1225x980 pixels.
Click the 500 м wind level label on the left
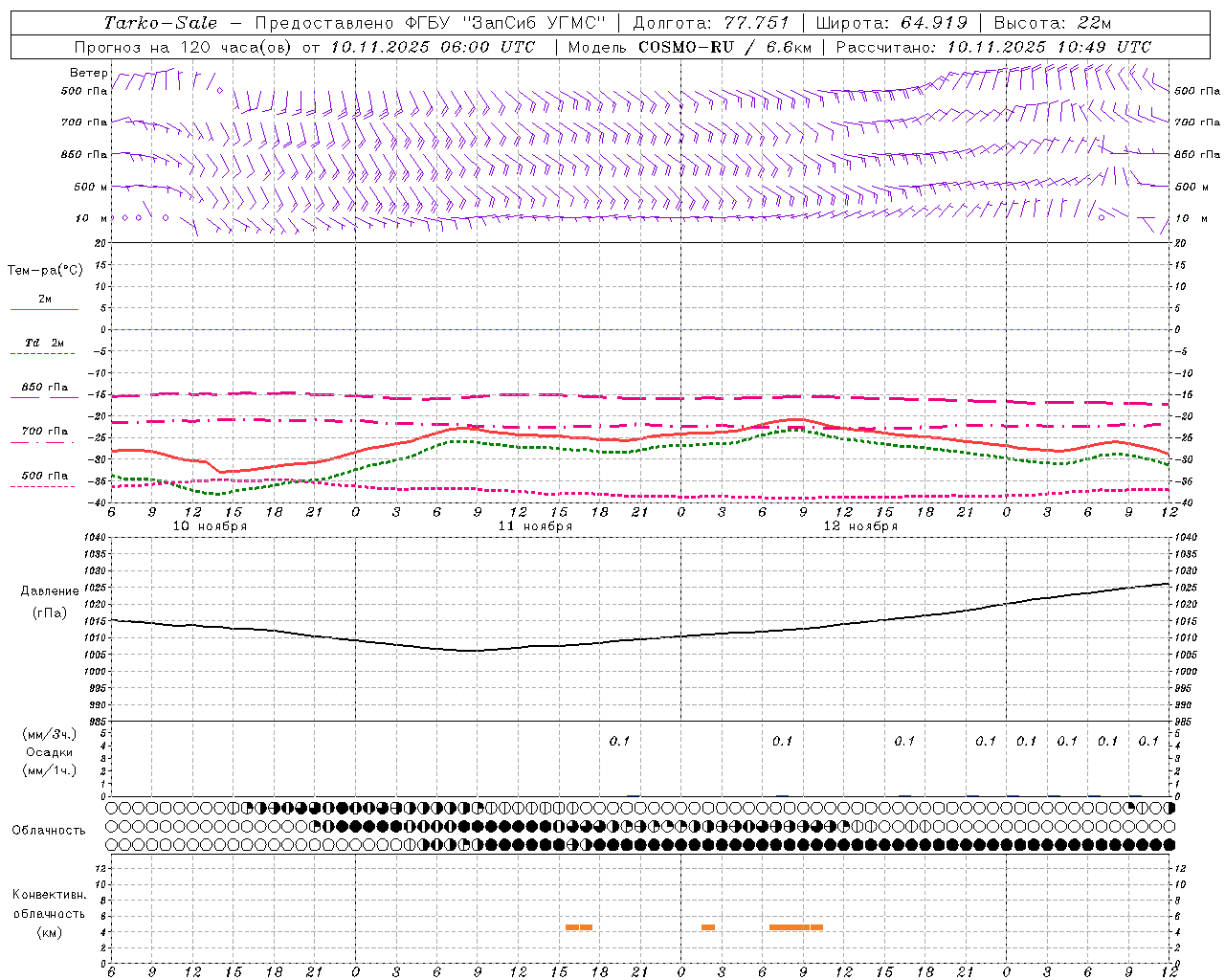pyautogui.click(x=90, y=187)
